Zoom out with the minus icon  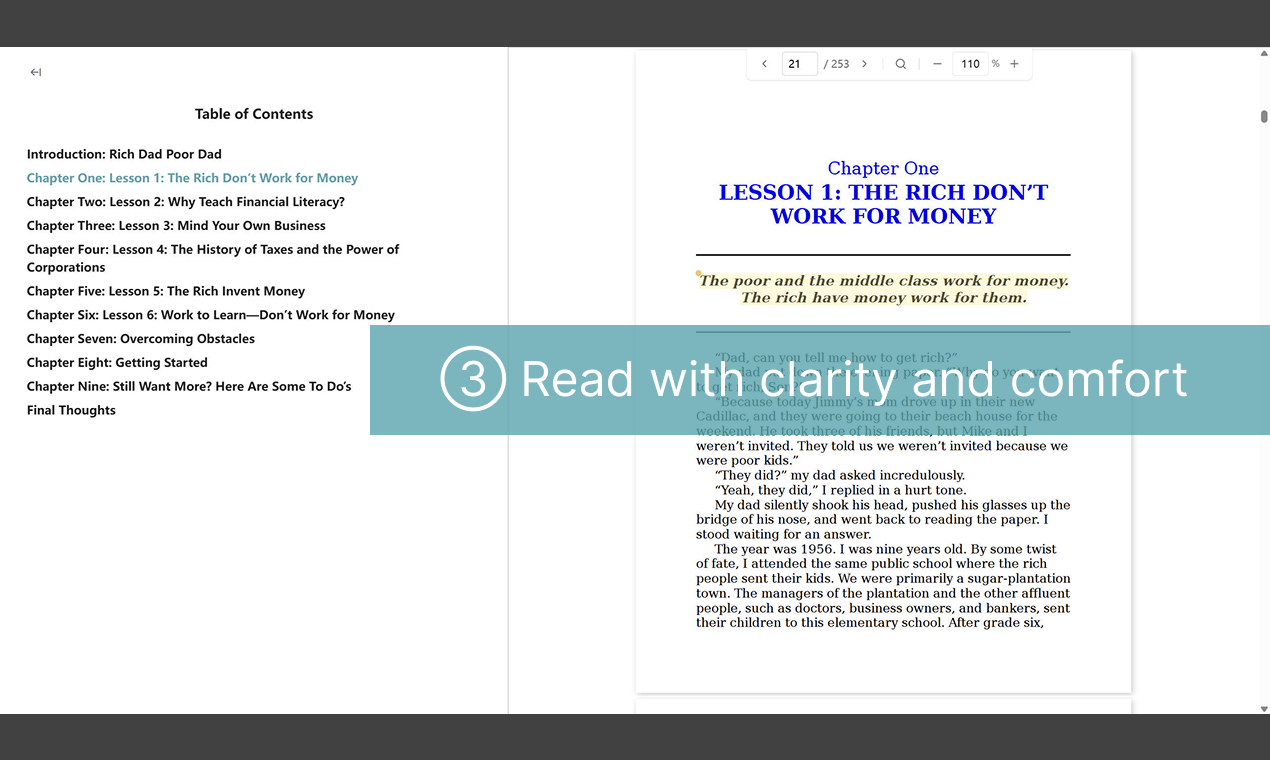[x=937, y=64]
